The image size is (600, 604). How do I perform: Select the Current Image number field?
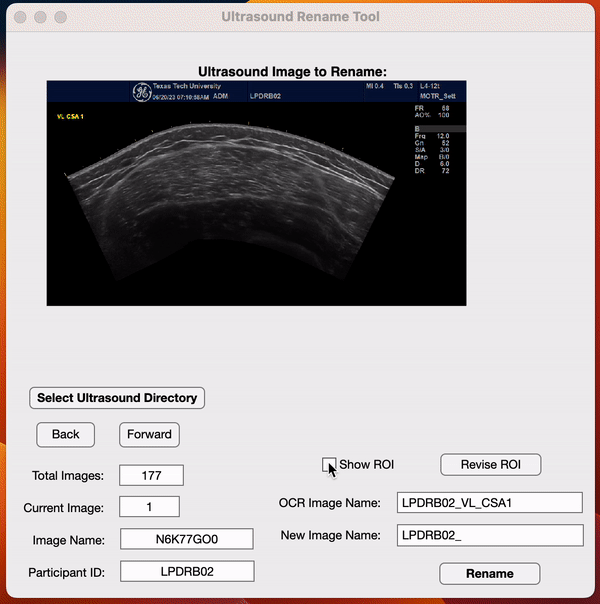click(x=149, y=507)
